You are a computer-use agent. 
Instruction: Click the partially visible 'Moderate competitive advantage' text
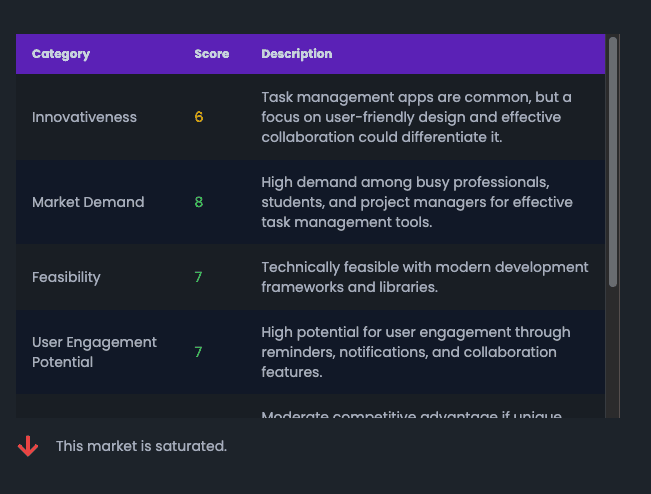[x=411, y=415]
